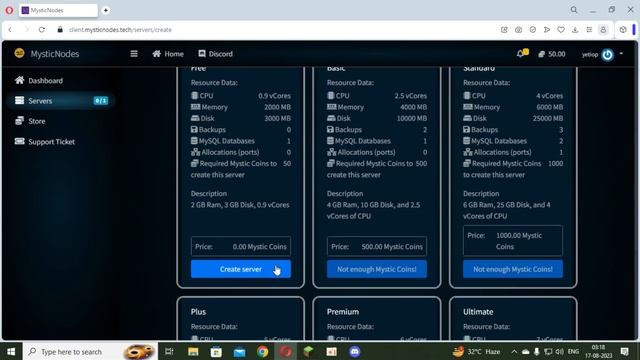Open Discord from the taskbar
Viewport: 640px width, 360px height.
tap(355, 351)
